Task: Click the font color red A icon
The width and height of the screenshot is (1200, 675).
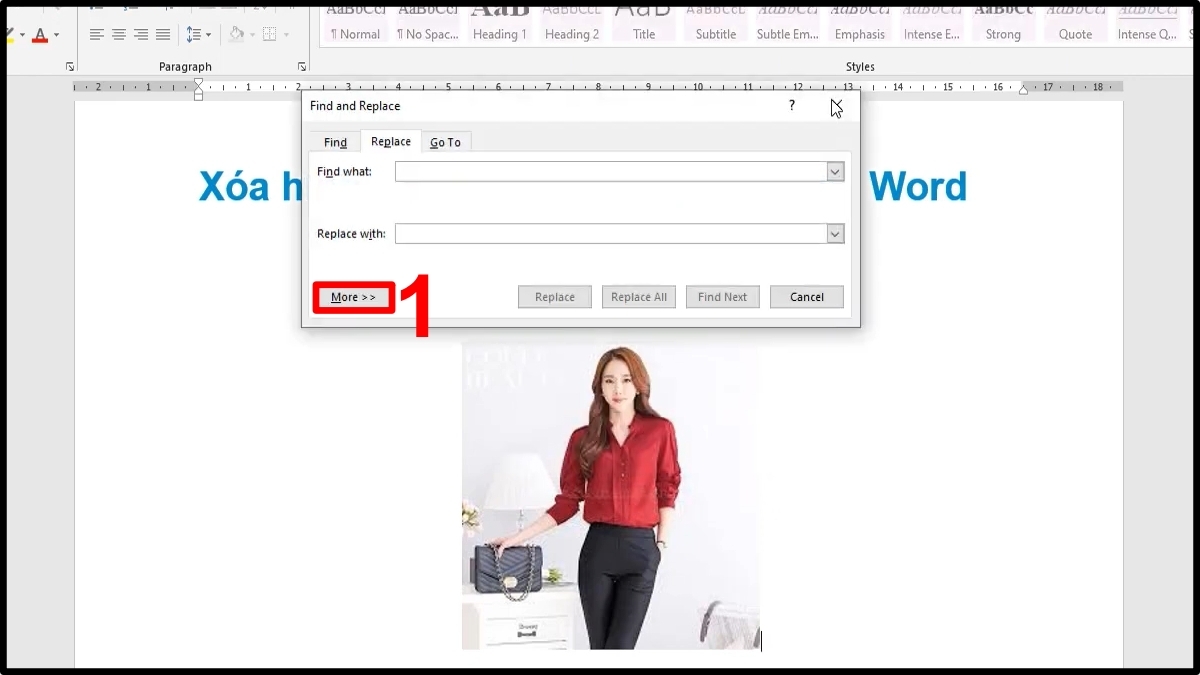Action: 40,35
